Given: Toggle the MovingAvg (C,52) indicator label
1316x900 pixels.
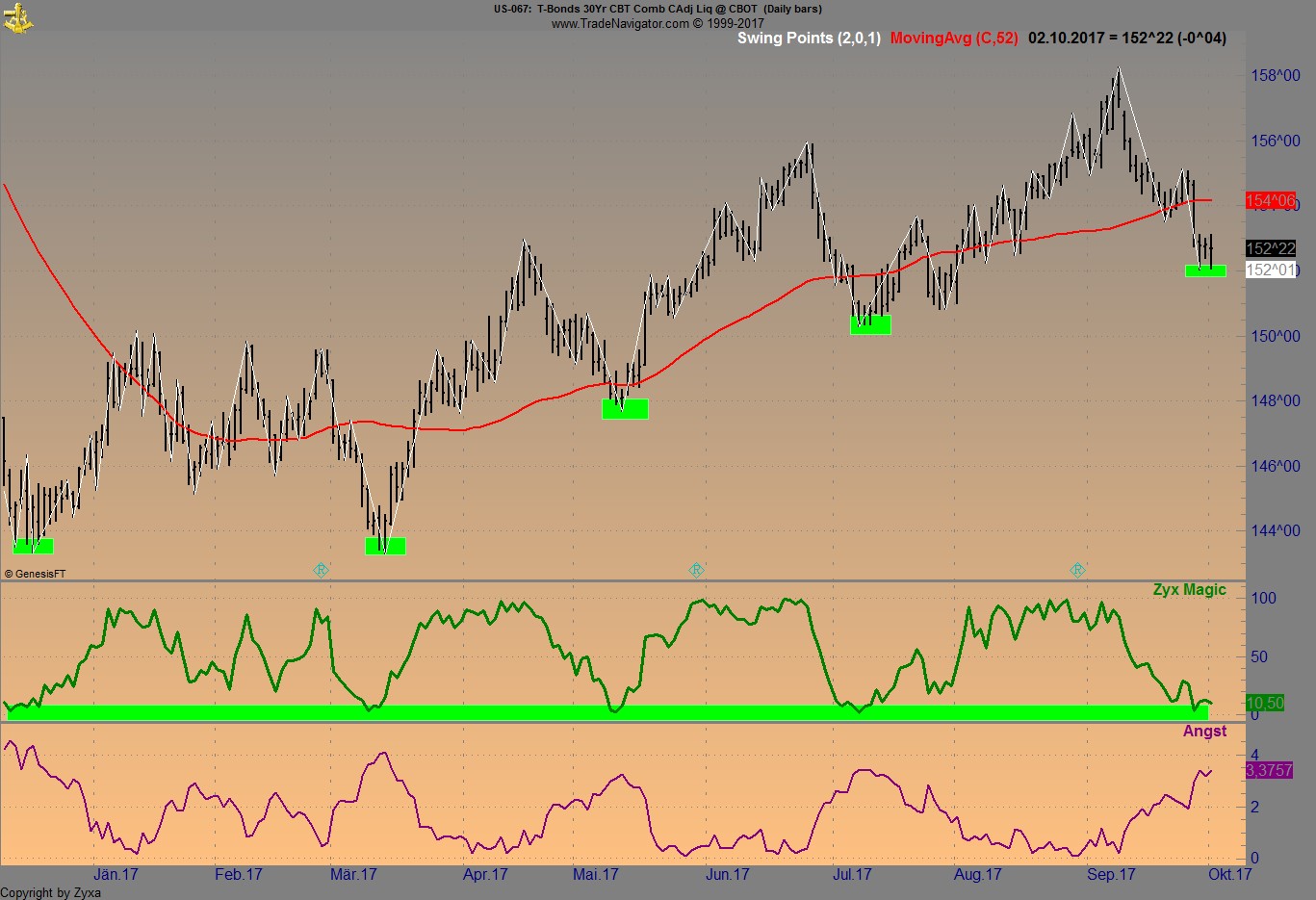Looking at the screenshot, I should [953, 39].
